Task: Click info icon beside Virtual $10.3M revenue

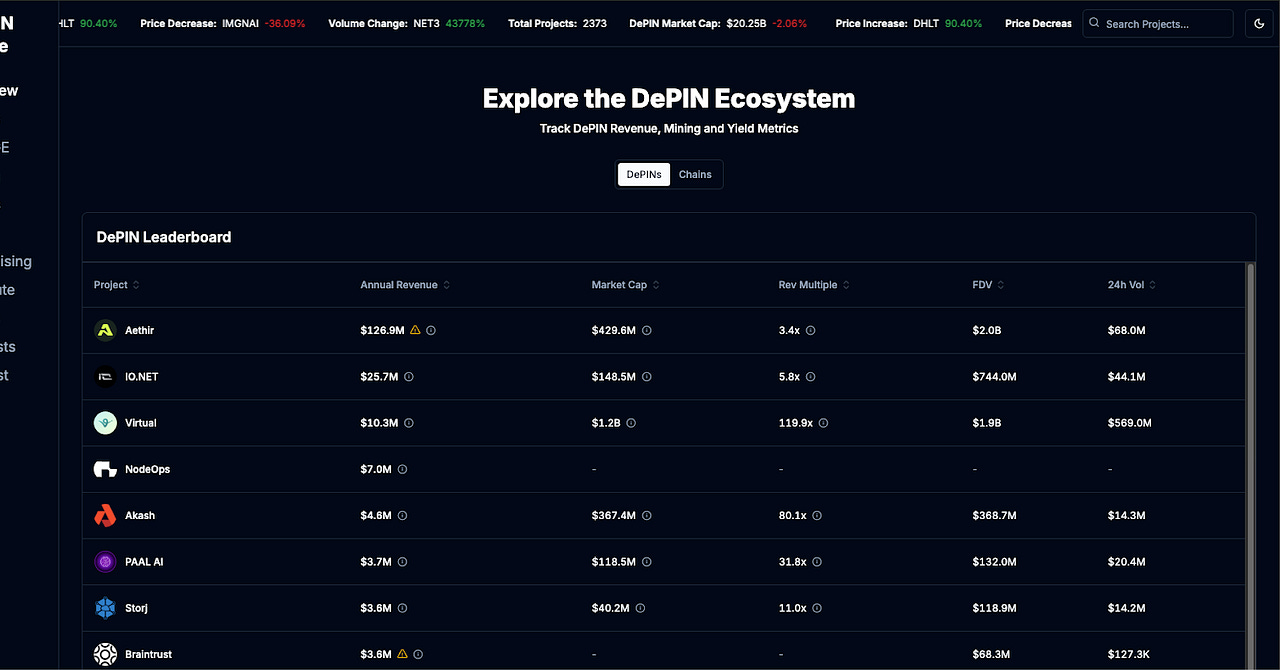Action: (x=409, y=423)
